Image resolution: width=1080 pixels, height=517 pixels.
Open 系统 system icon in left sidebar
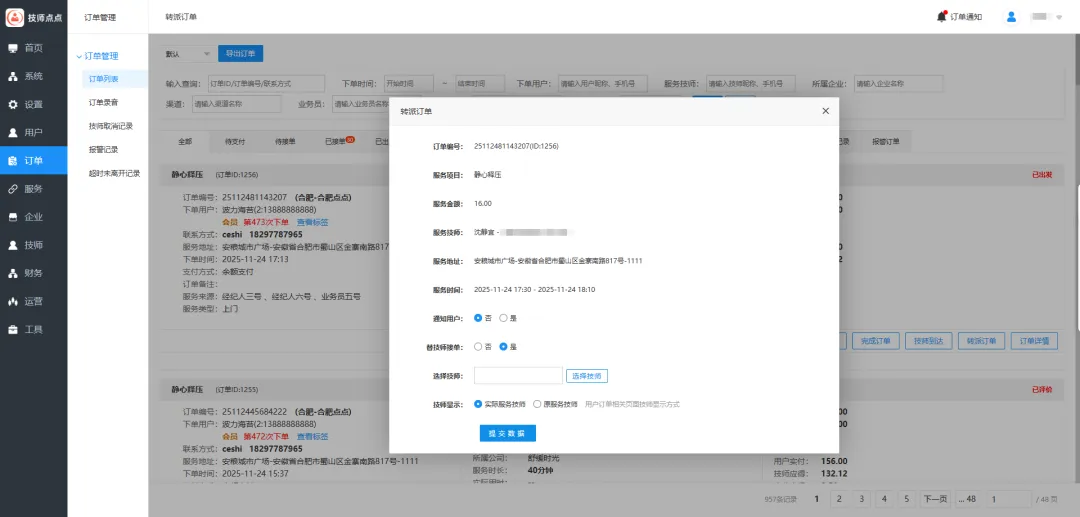click(x=13, y=76)
